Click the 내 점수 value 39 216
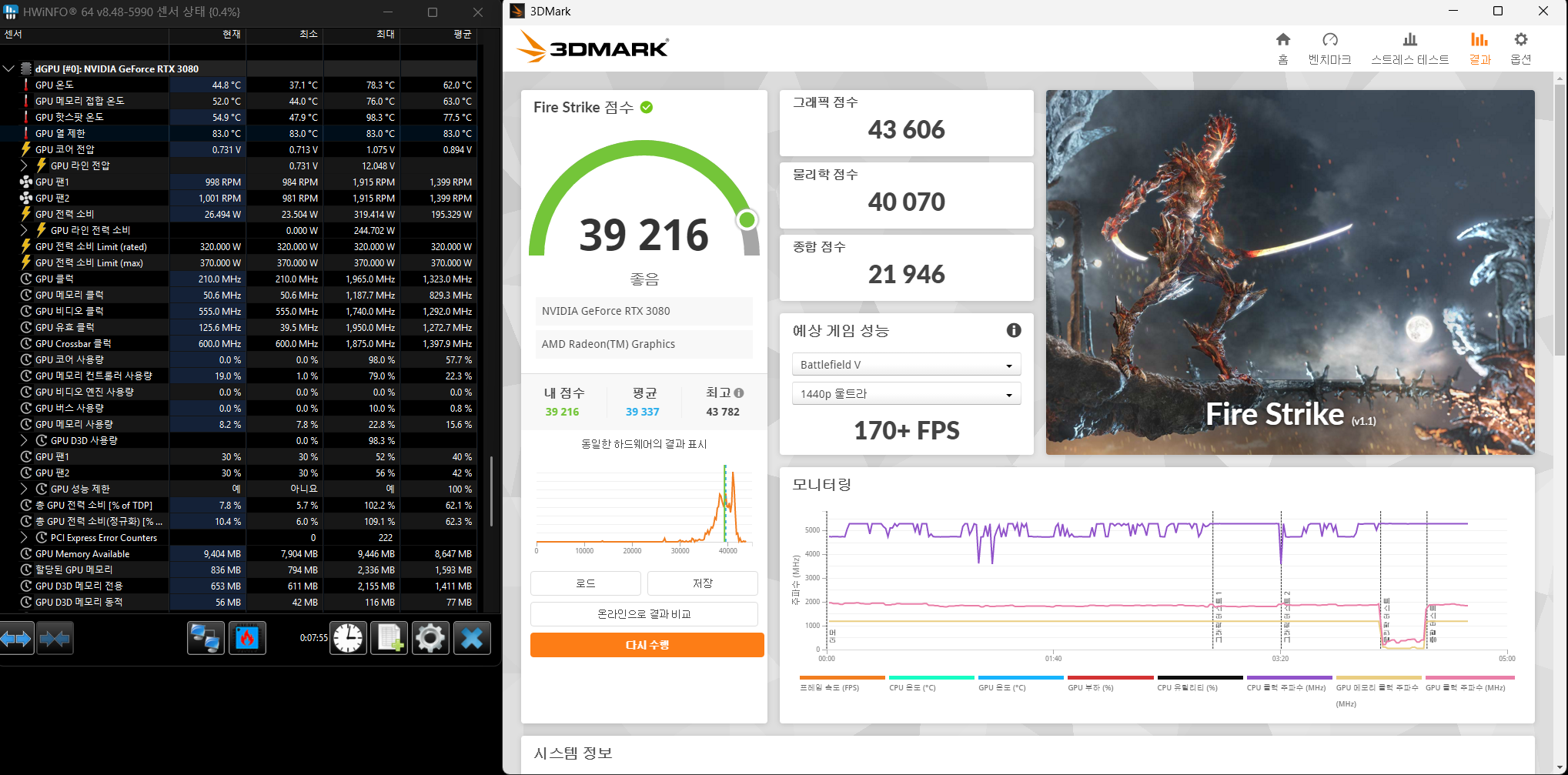 pyautogui.click(x=562, y=412)
